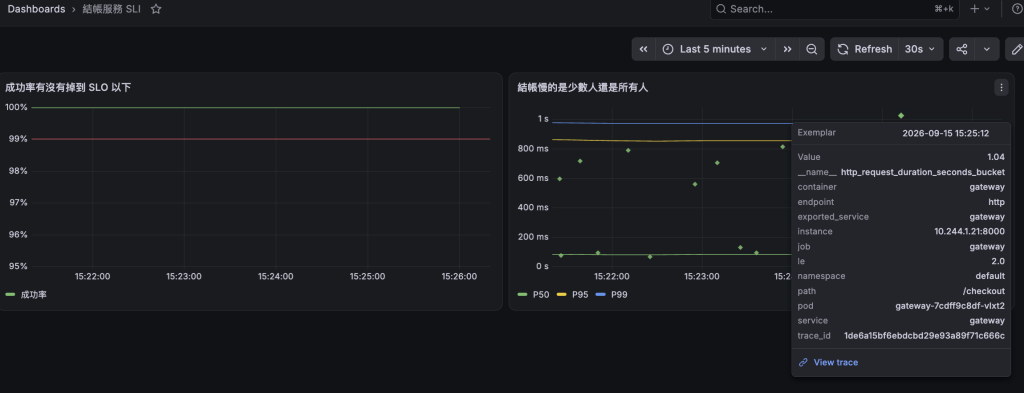Image resolution: width=1024 pixels, height=393 pixels.
Task: Click the pod value gateway-7cdff9c8df-vlxt2
Action: 950,306
